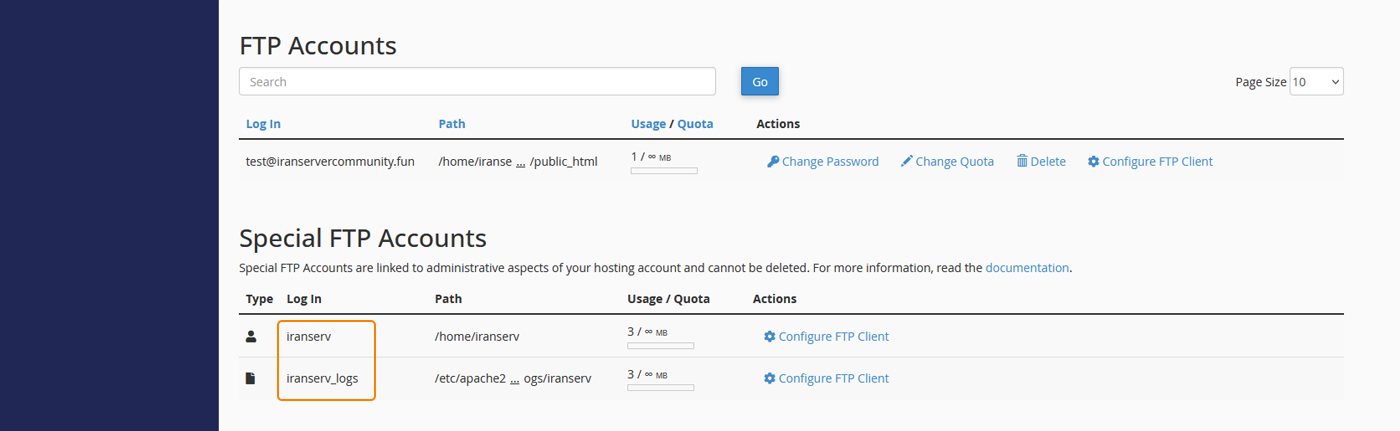Click gear icon in the iranserv_logs row
Image resolution: width=1400 pixels, height=431 pixels.
[x=769, y=379]
